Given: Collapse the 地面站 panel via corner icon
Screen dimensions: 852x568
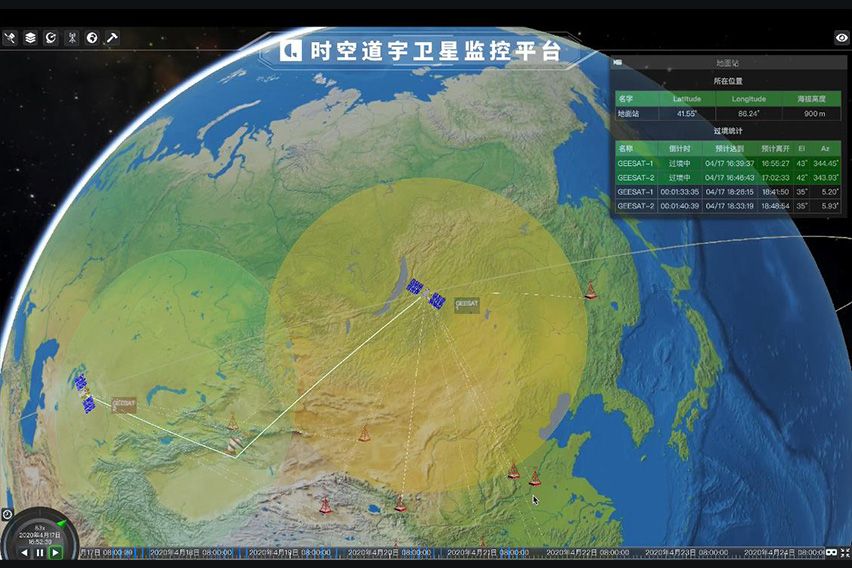Looking at the screenshot, I should point(619,63).
